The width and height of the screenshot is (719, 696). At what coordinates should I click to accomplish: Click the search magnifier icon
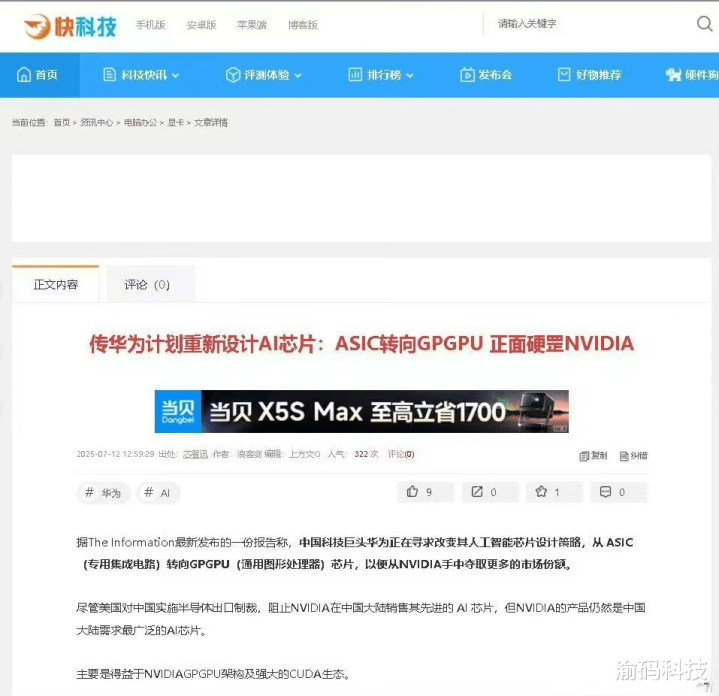click(x=704, y=23)
